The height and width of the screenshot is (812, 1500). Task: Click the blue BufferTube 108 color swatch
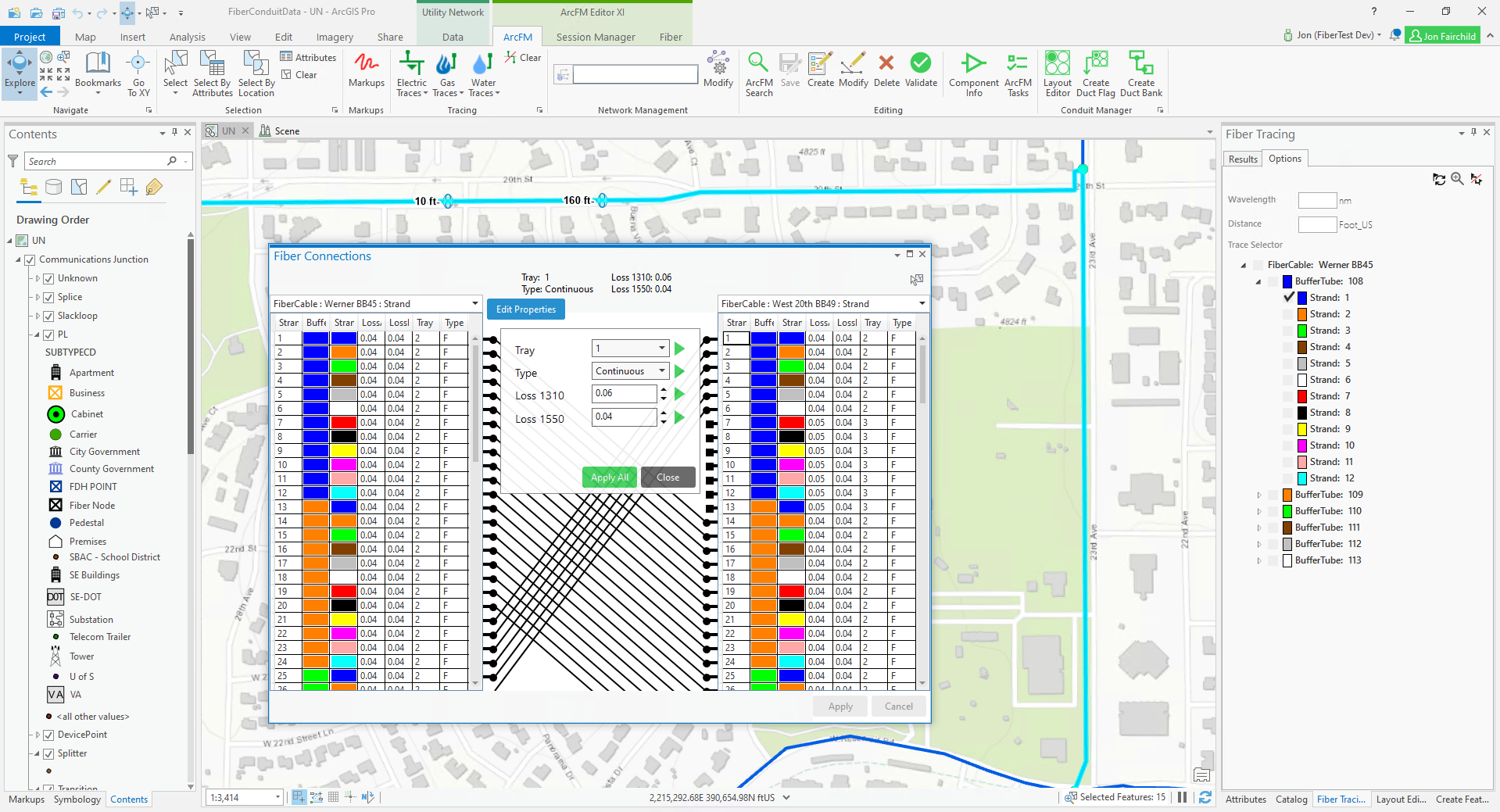[x=1287, y=281]
